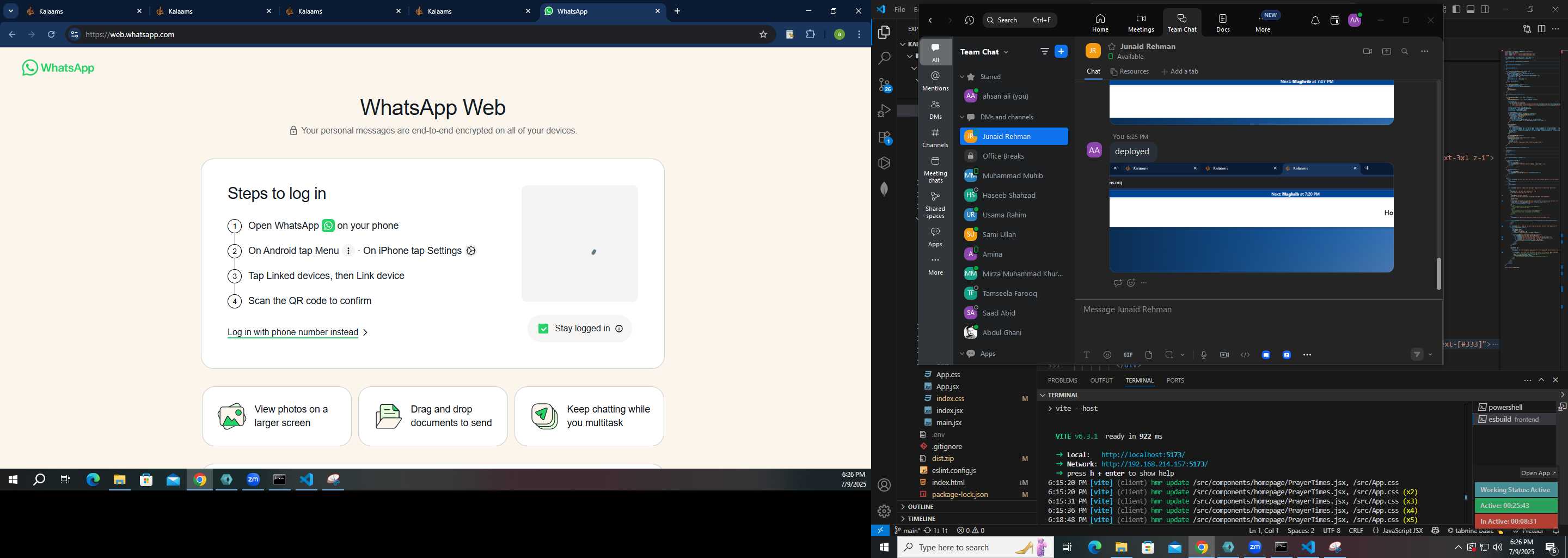Open MongoDB leaf icon in VS Code activity bar
This screenshot has width=1568, height=558.
tap(884, 190)
